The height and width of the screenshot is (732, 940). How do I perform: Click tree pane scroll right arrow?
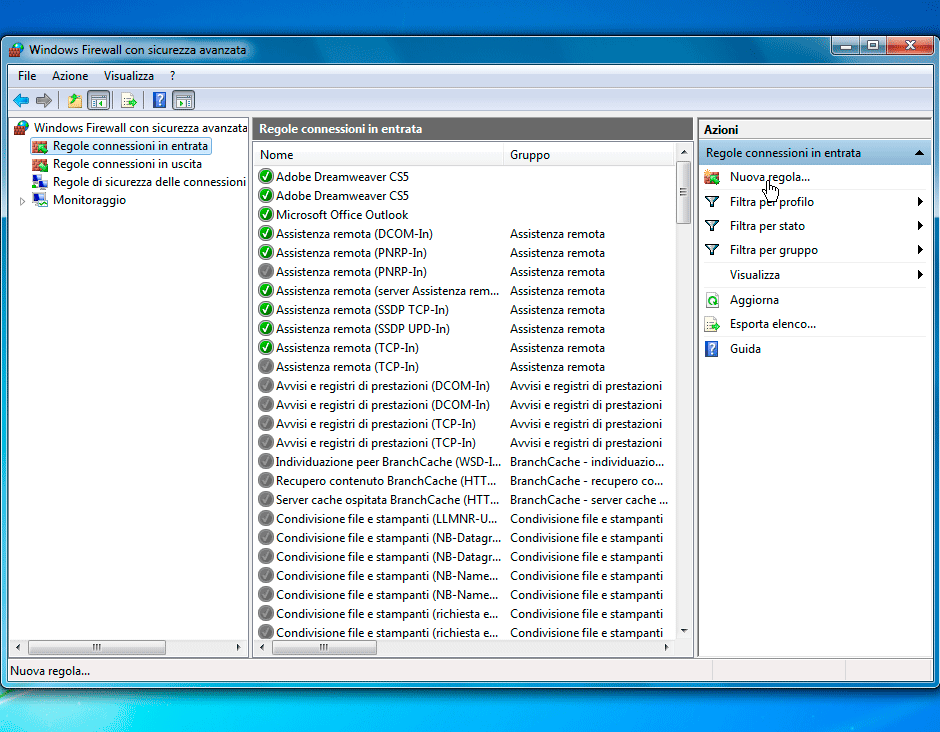pyautogui.click(x=239, y=647)
